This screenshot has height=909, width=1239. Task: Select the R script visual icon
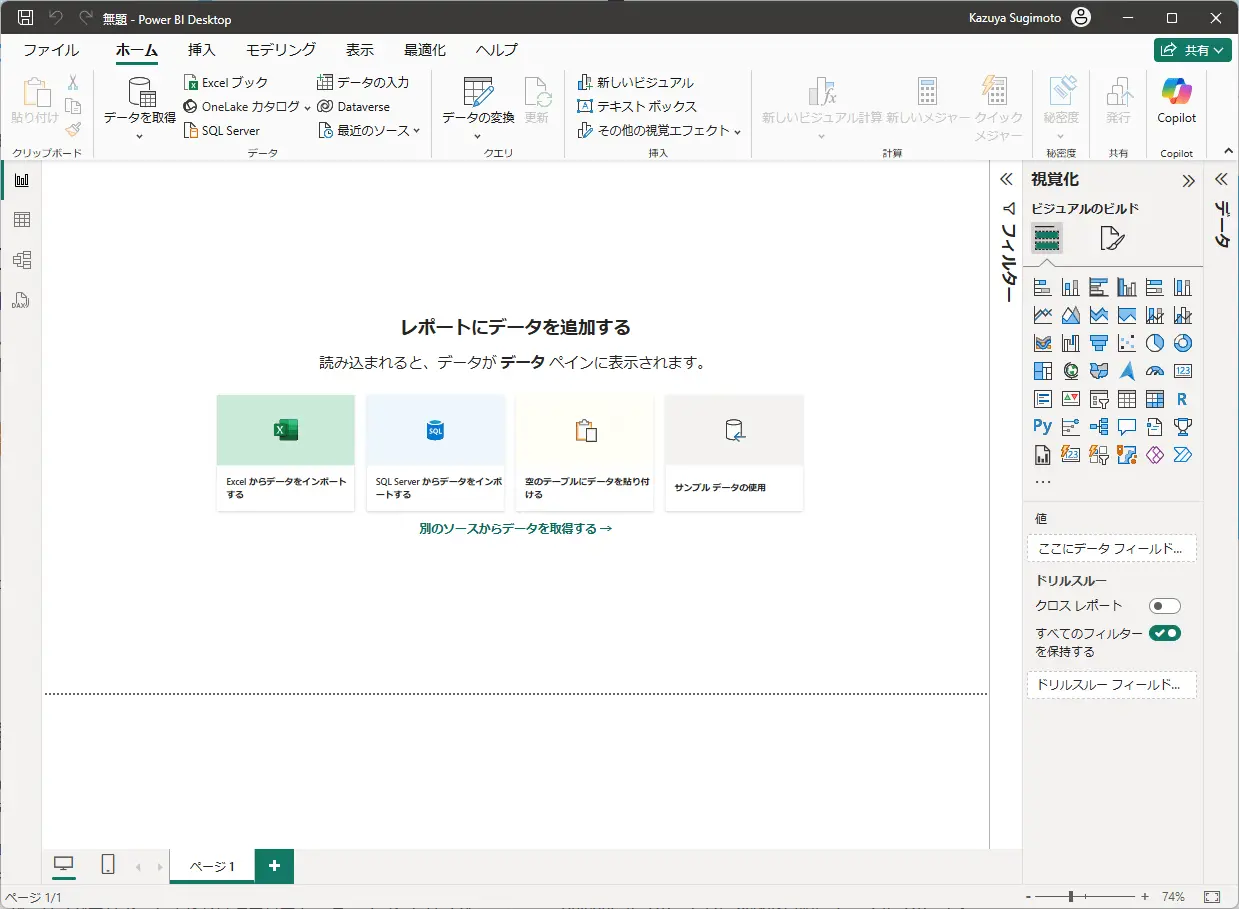(1182, 399)
